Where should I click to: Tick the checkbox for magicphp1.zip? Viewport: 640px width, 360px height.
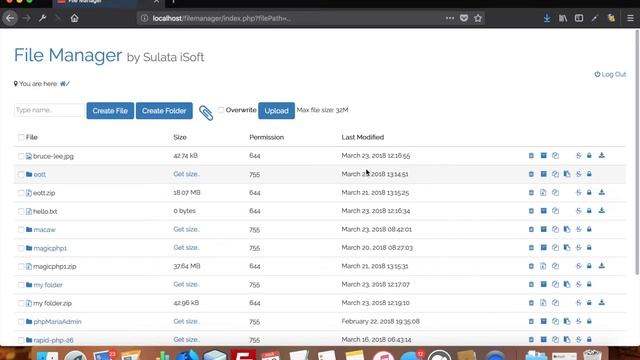coord(21,267)
